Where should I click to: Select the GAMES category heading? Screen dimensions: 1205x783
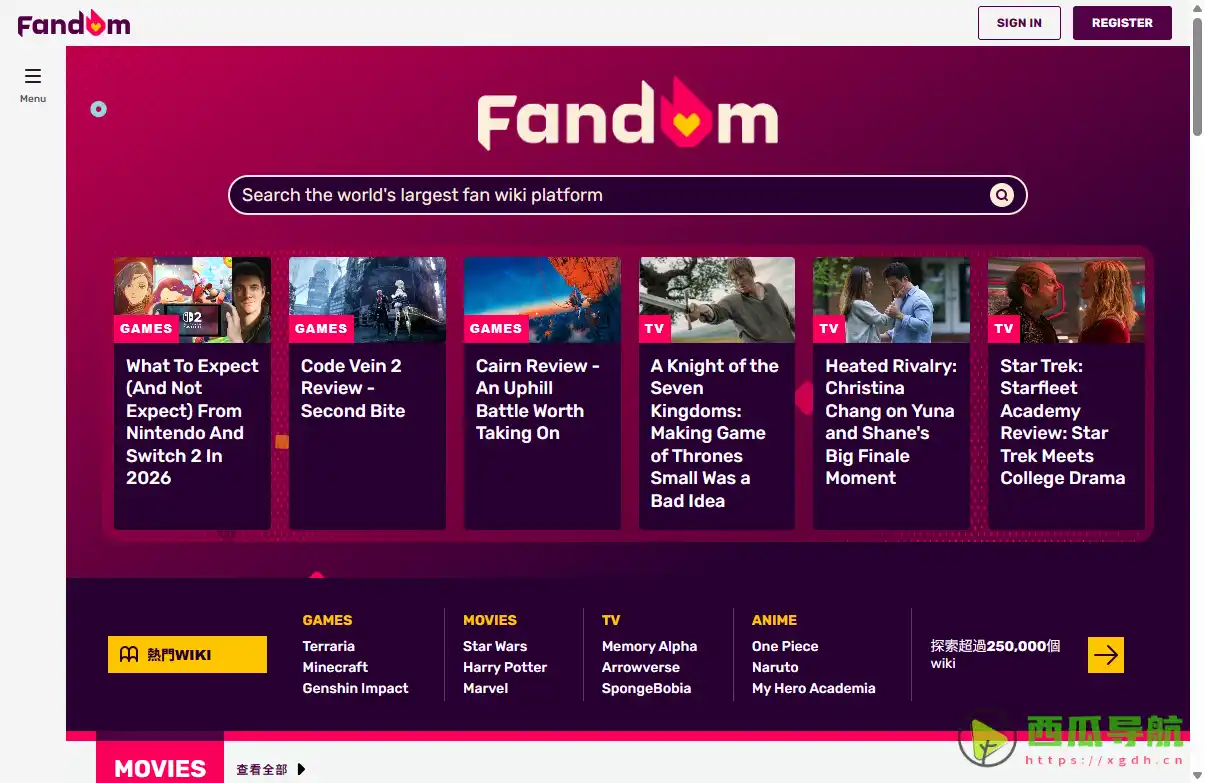tap(327, 620)
